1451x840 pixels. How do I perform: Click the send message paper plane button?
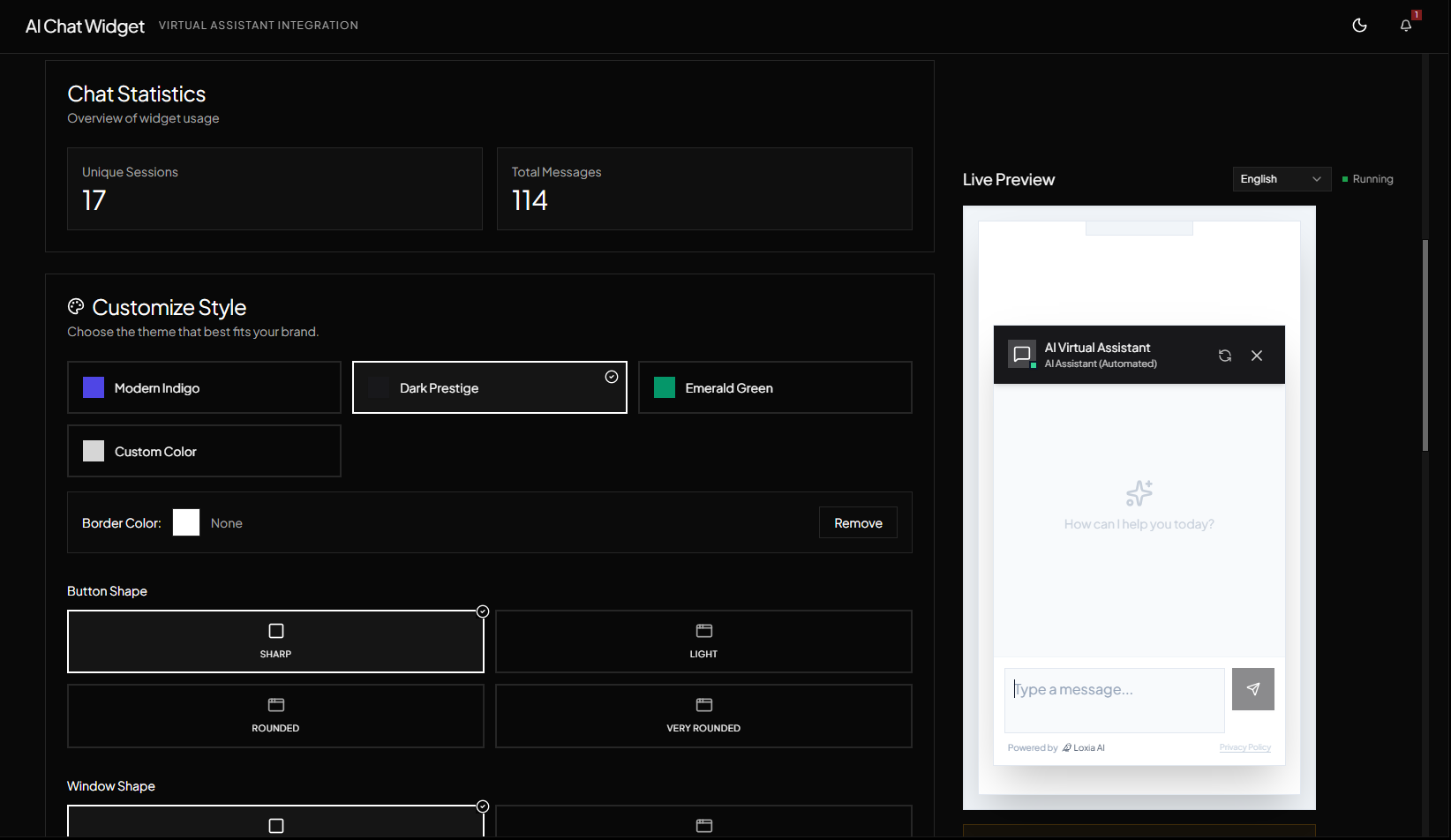pos(1253,689)
